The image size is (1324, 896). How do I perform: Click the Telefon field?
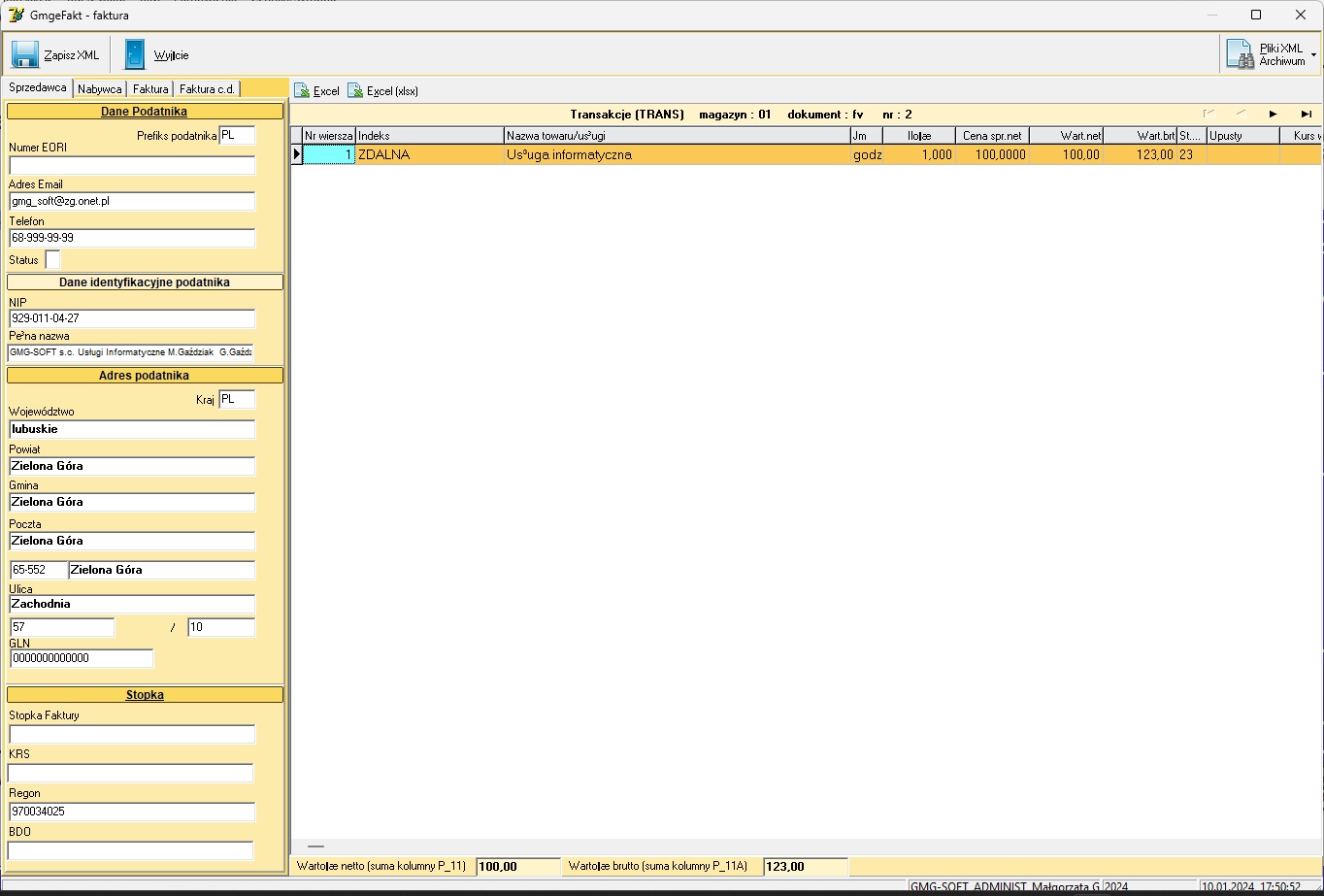point(132,238)
